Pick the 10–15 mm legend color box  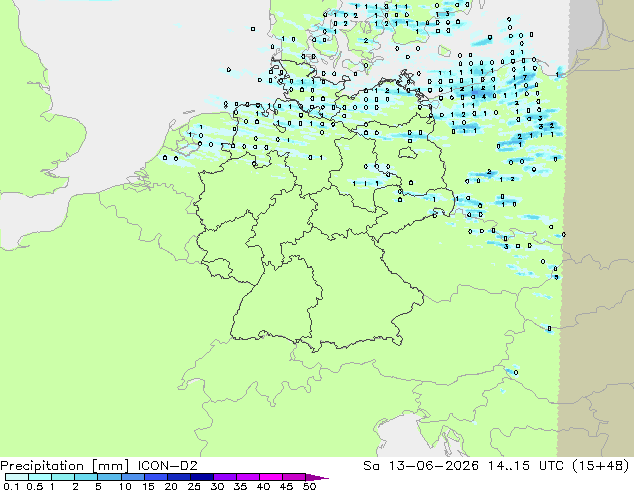click(x=133, y=477)
